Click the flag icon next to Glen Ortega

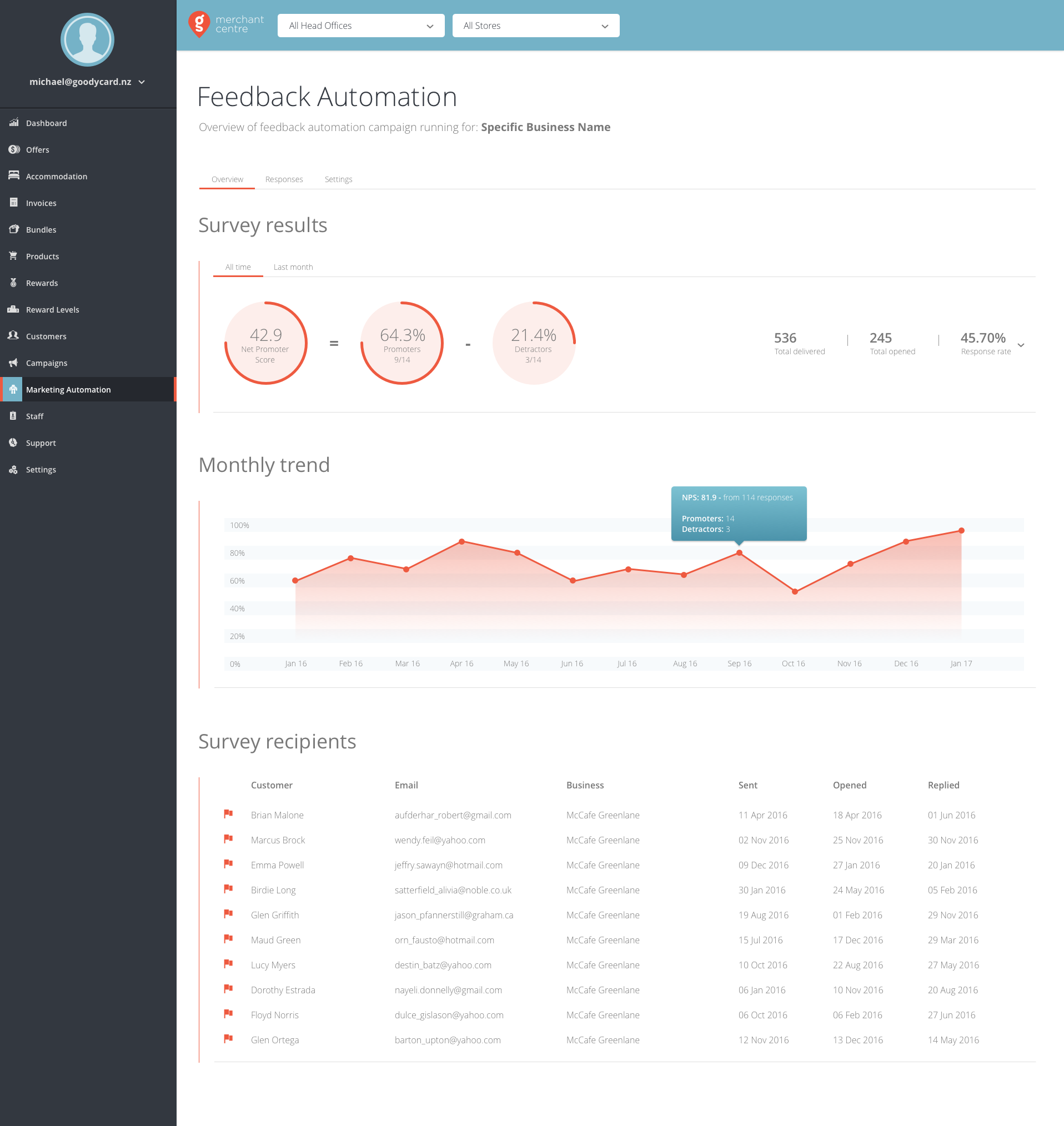229,1038
